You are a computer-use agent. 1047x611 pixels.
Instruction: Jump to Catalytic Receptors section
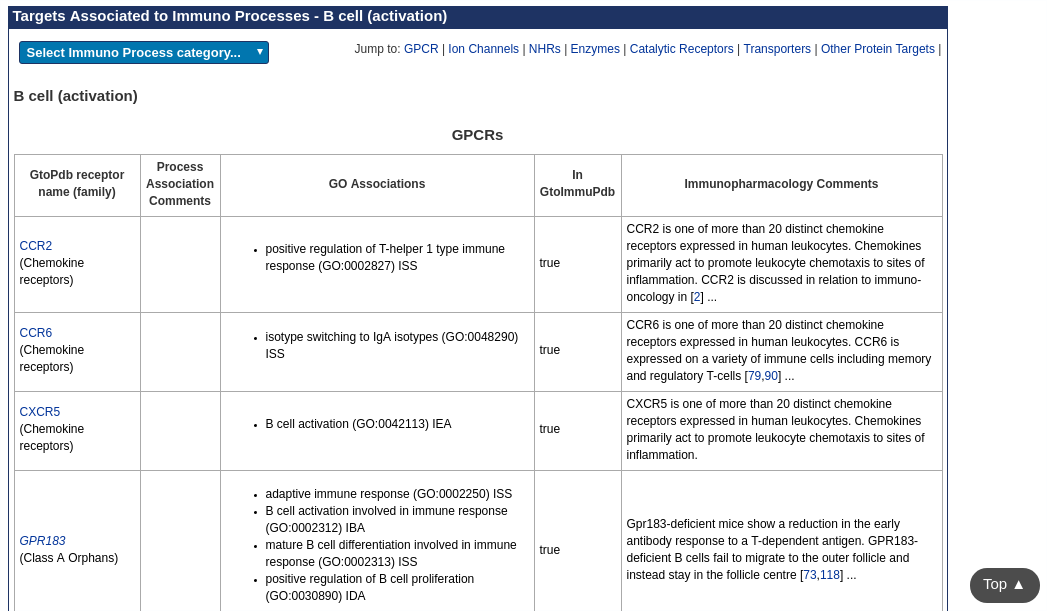coord(681,49)
